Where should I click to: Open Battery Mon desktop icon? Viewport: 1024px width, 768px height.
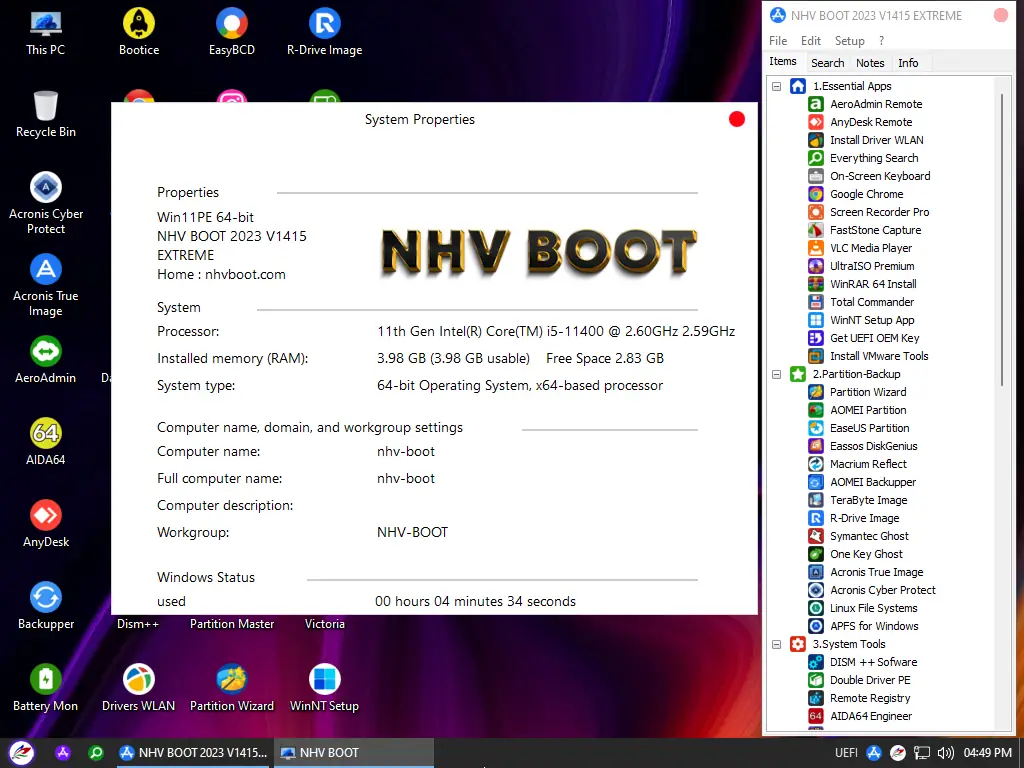tap(46, 688)
